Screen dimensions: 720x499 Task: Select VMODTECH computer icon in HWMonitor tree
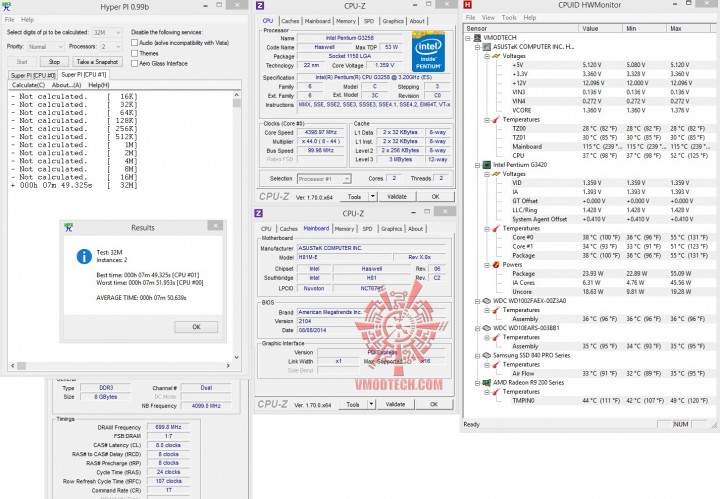478,38
